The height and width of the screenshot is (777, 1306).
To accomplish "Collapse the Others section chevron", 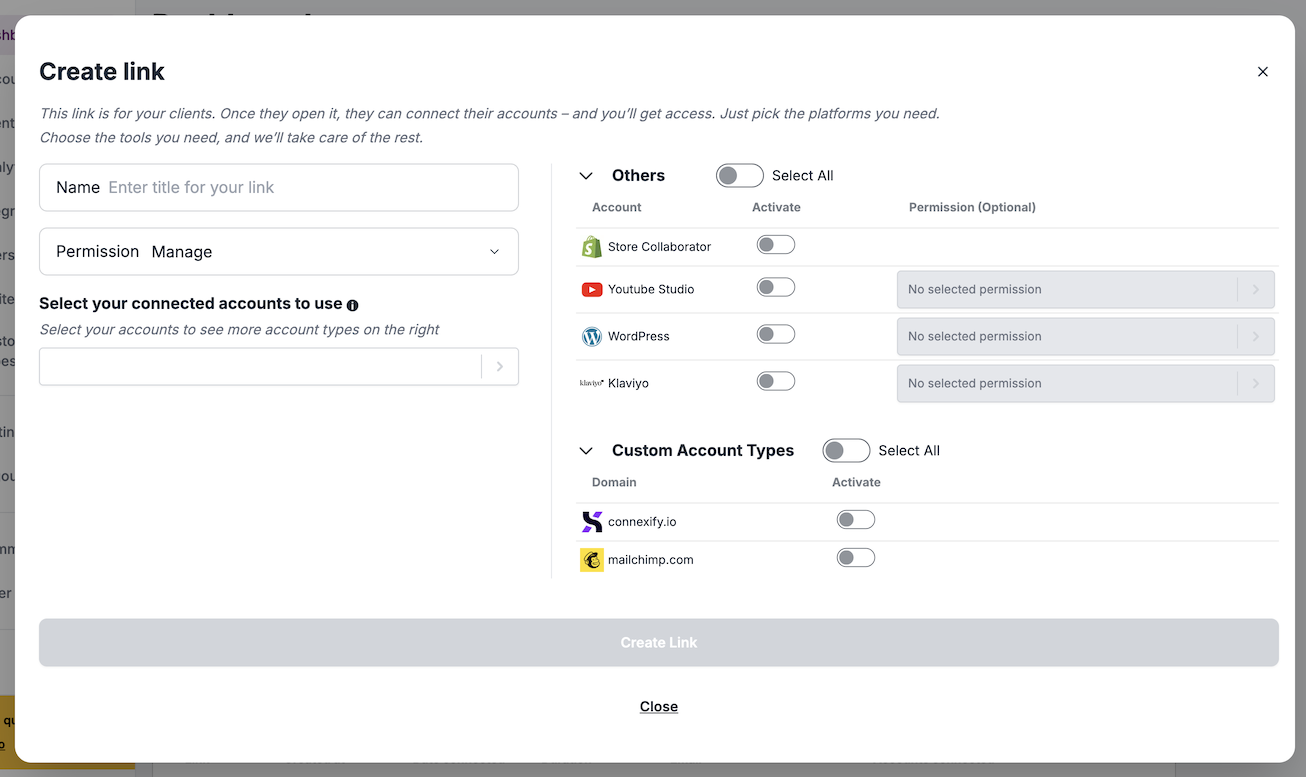I will [586, 176].
